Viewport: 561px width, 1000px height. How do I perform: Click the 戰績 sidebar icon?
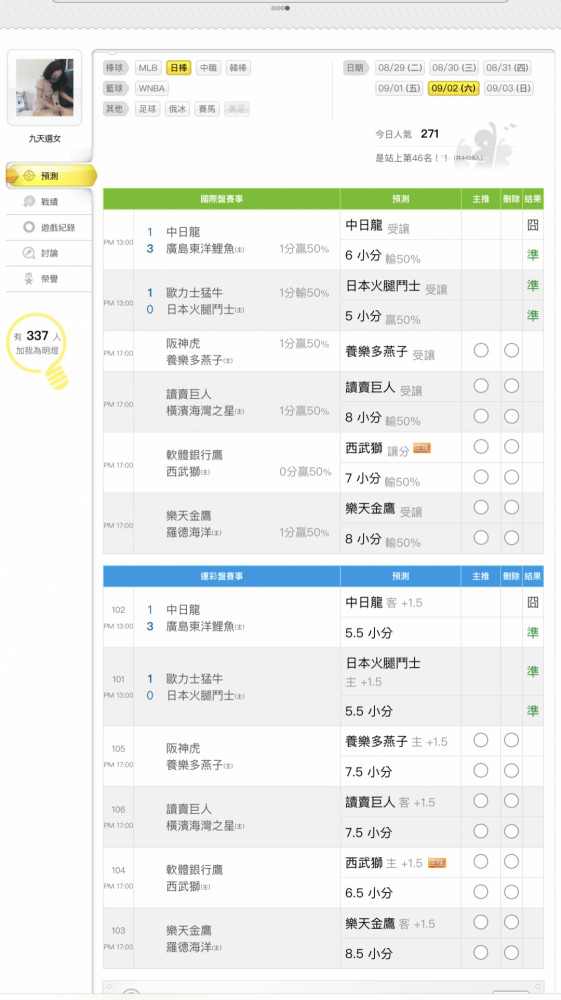point(29,202)
